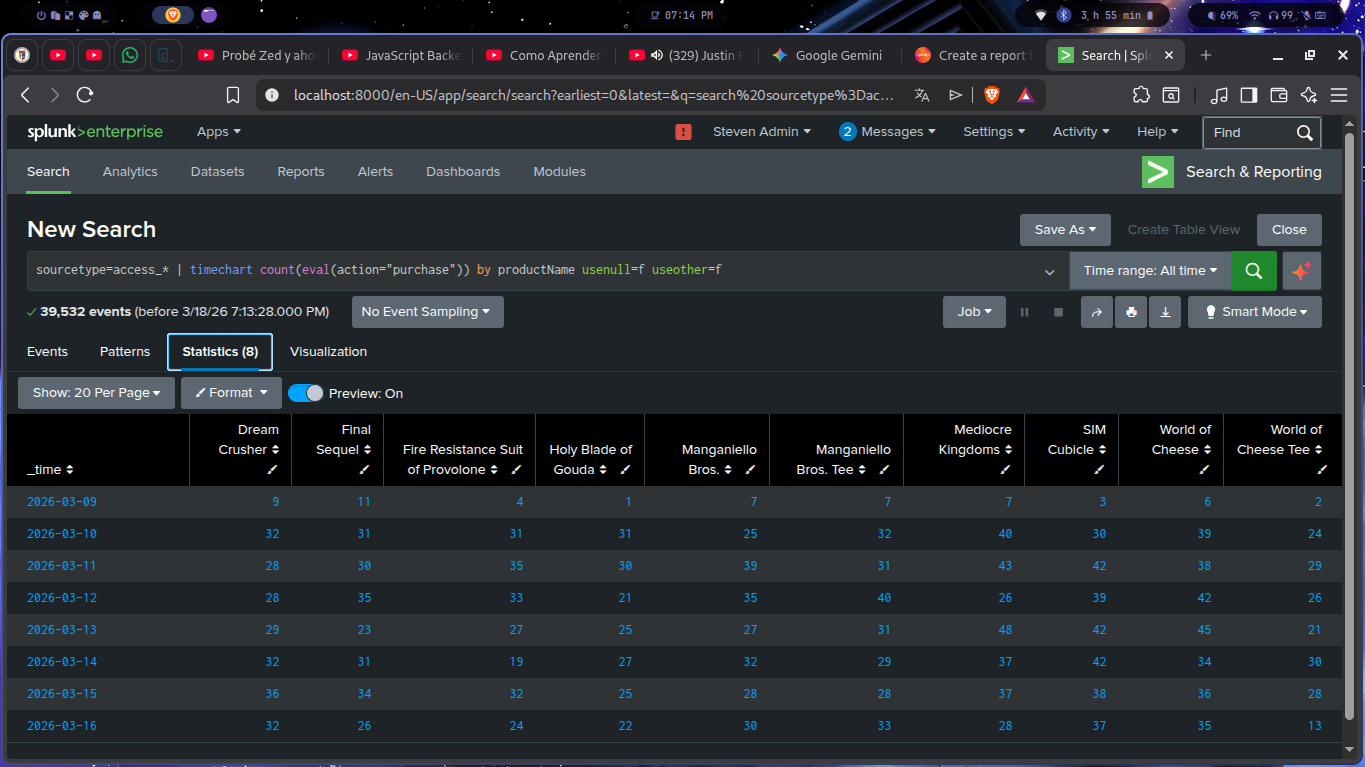Open the Time range: All time dropdown
The height and width of the screenshot is (767, 1365).
[x=1150, y=271]
